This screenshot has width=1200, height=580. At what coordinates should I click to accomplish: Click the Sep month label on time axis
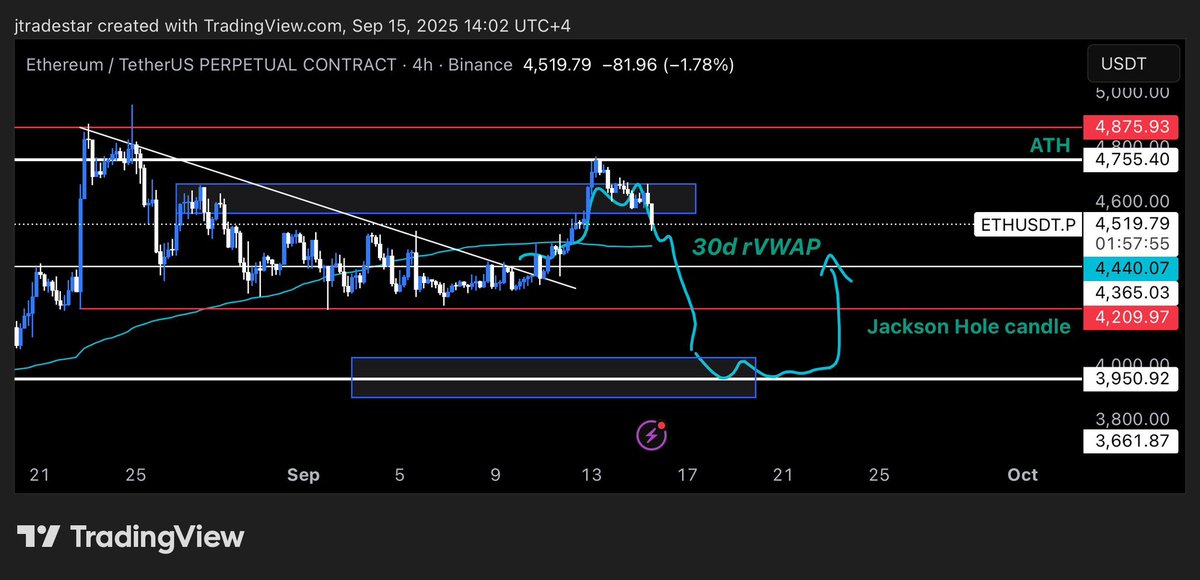303,474
